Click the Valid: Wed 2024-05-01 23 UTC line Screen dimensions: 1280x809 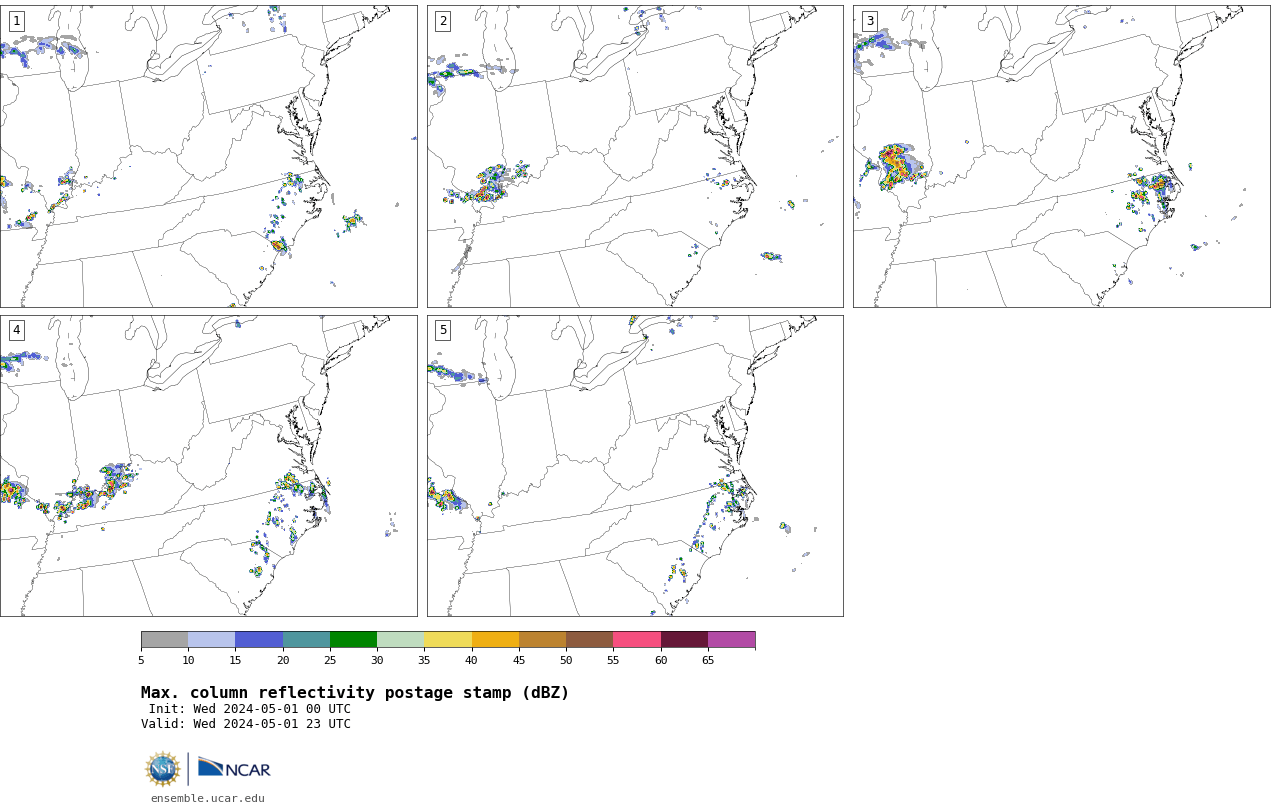point(246,724)
